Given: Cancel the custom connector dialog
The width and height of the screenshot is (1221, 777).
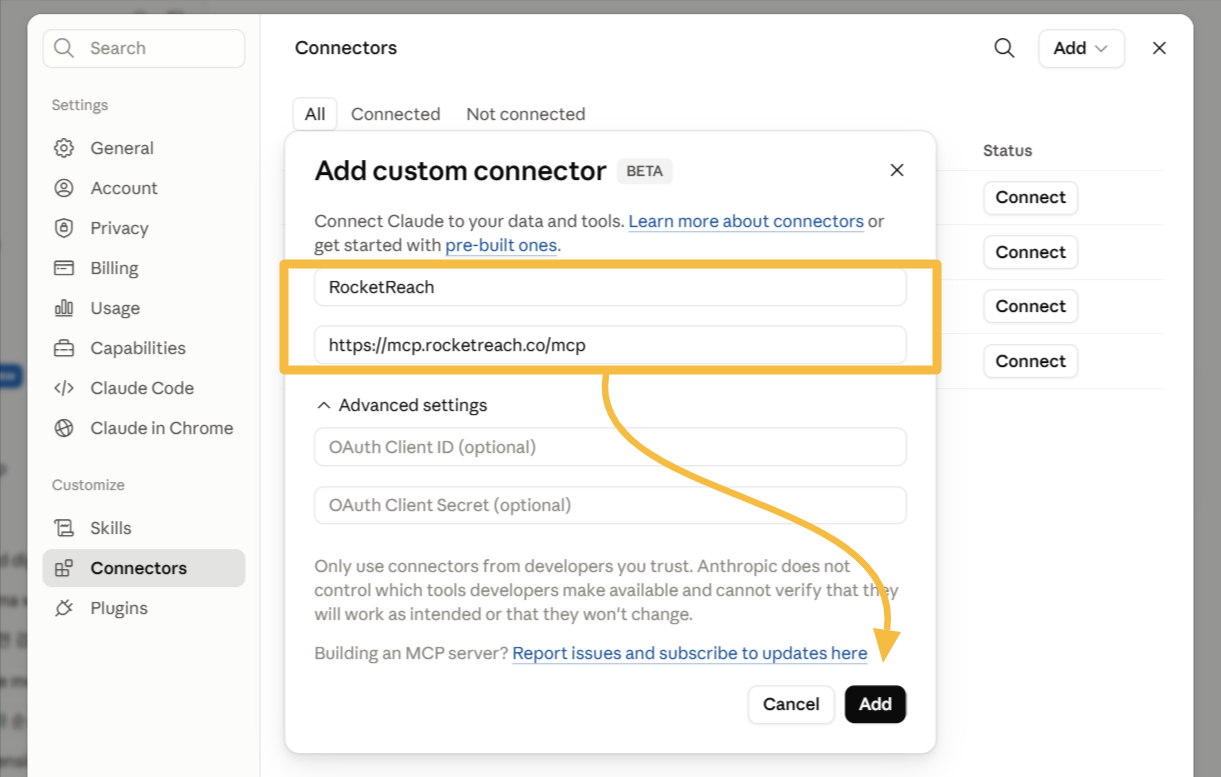Looking at the screenshot, I should pos(791,704).
